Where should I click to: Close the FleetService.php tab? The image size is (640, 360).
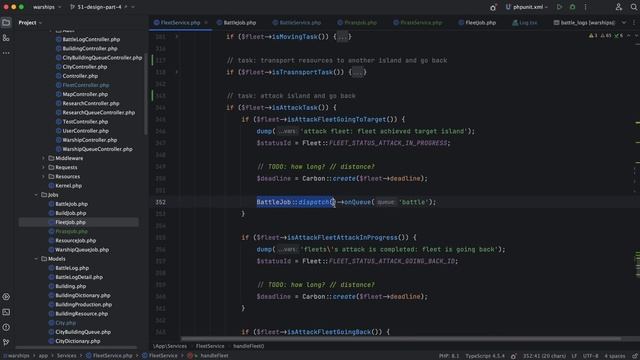[x=206, y=23]
